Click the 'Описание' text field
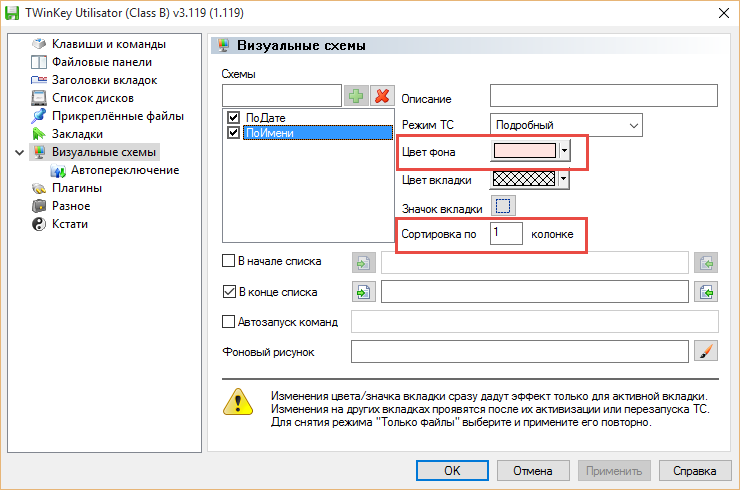The image size is (740, 490). pyautogui.click(x=604, y=96)
